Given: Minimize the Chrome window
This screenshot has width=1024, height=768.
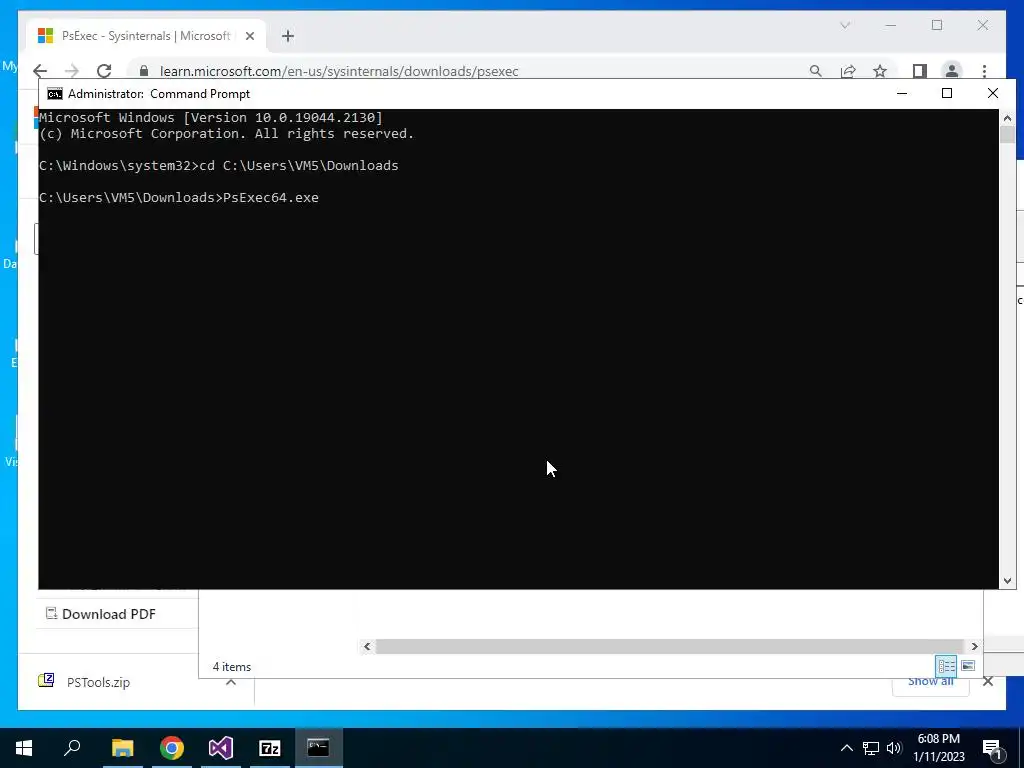Looking at the screenshot, I should click(891, 25).
